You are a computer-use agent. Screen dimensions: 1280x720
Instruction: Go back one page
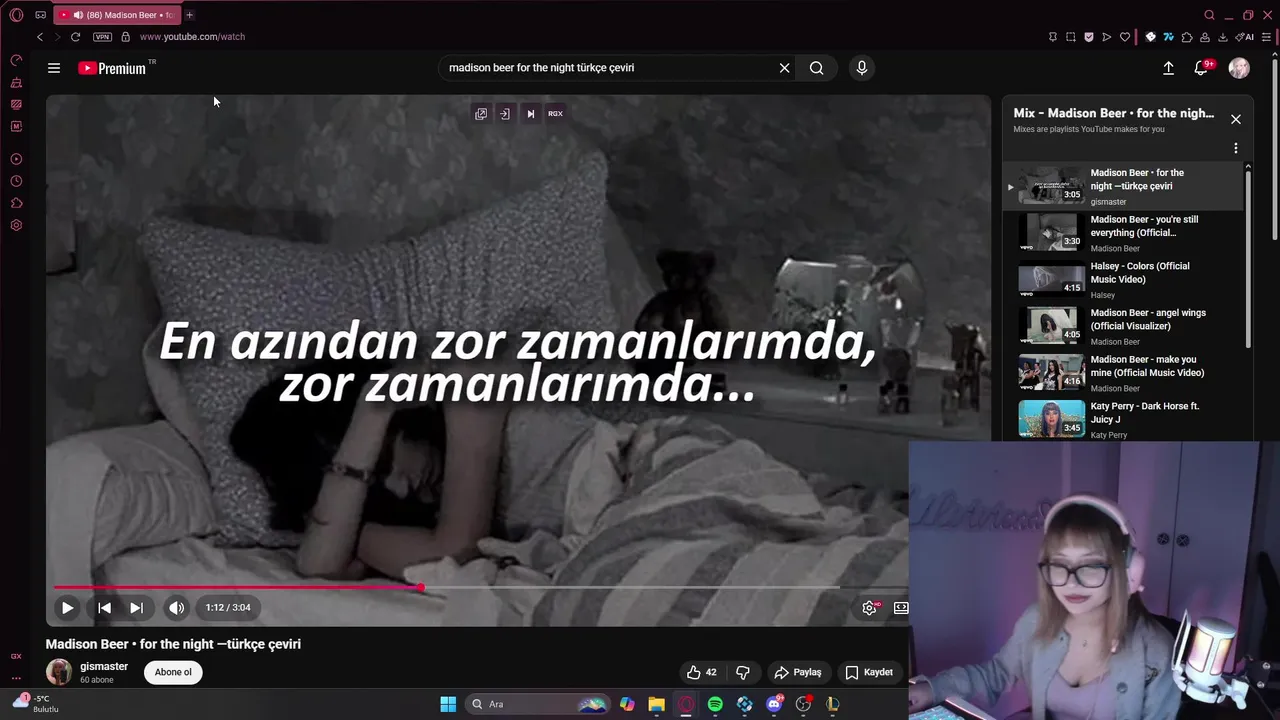pyautogui.click(x=40, y=37)
